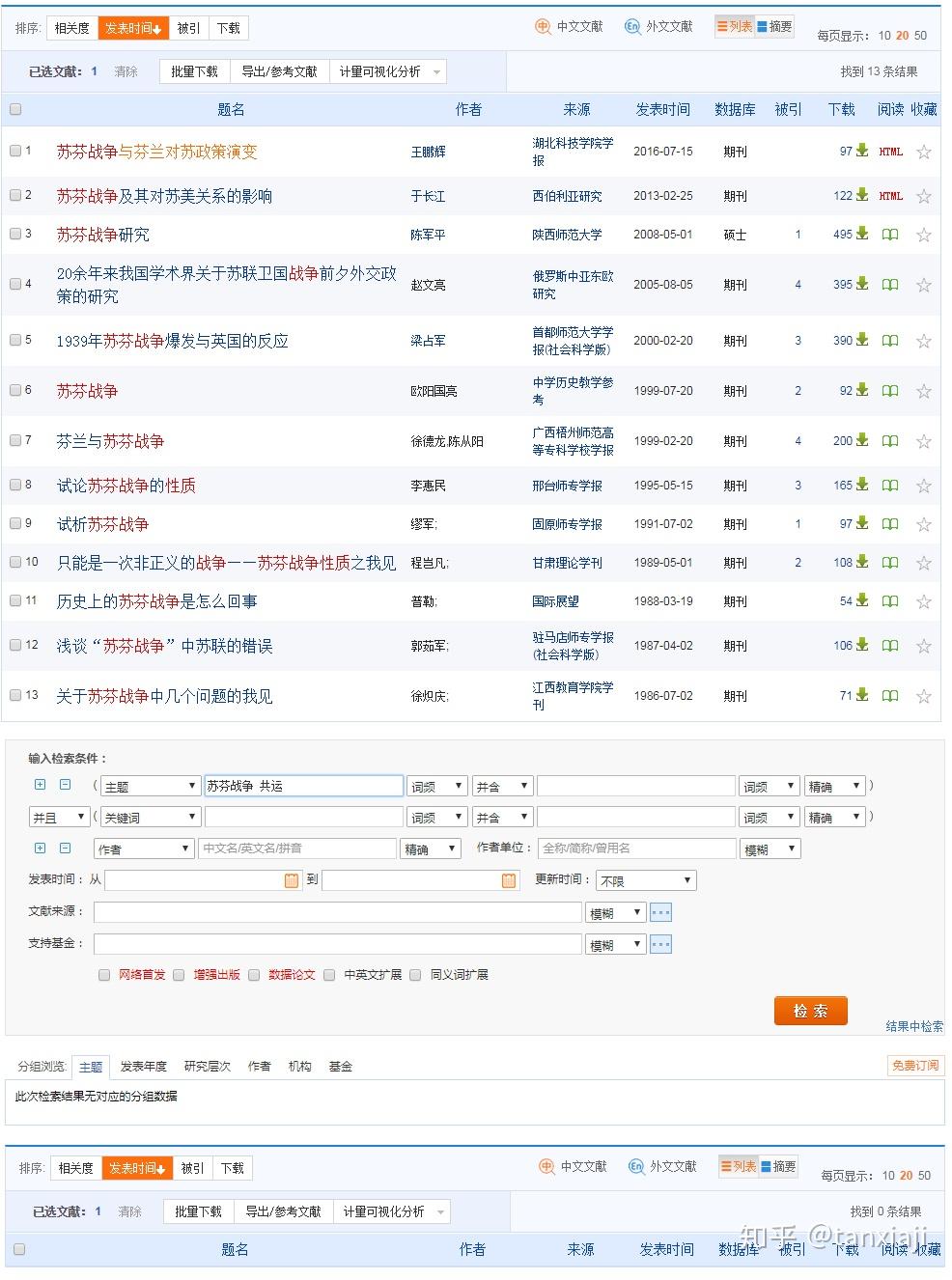The width and height of the screenshot is (952, 1280).
Task: Click subject input containing 苏芬战争 共运
Action: pyautogui.click(x=304, y=786)
